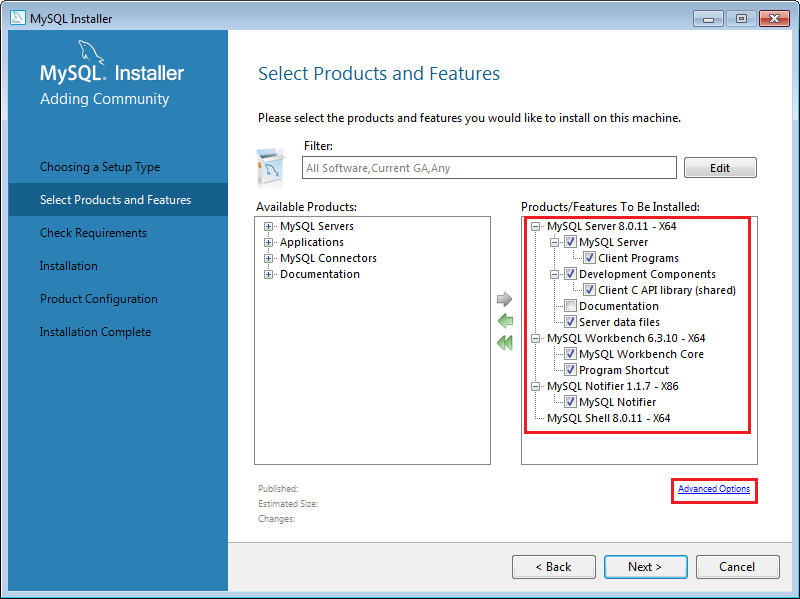Go to the Choosing a Setup Type step
Image resolution: width=800 pixels, height=599 pixels.
pyautogui.click(x=100, y=167)
